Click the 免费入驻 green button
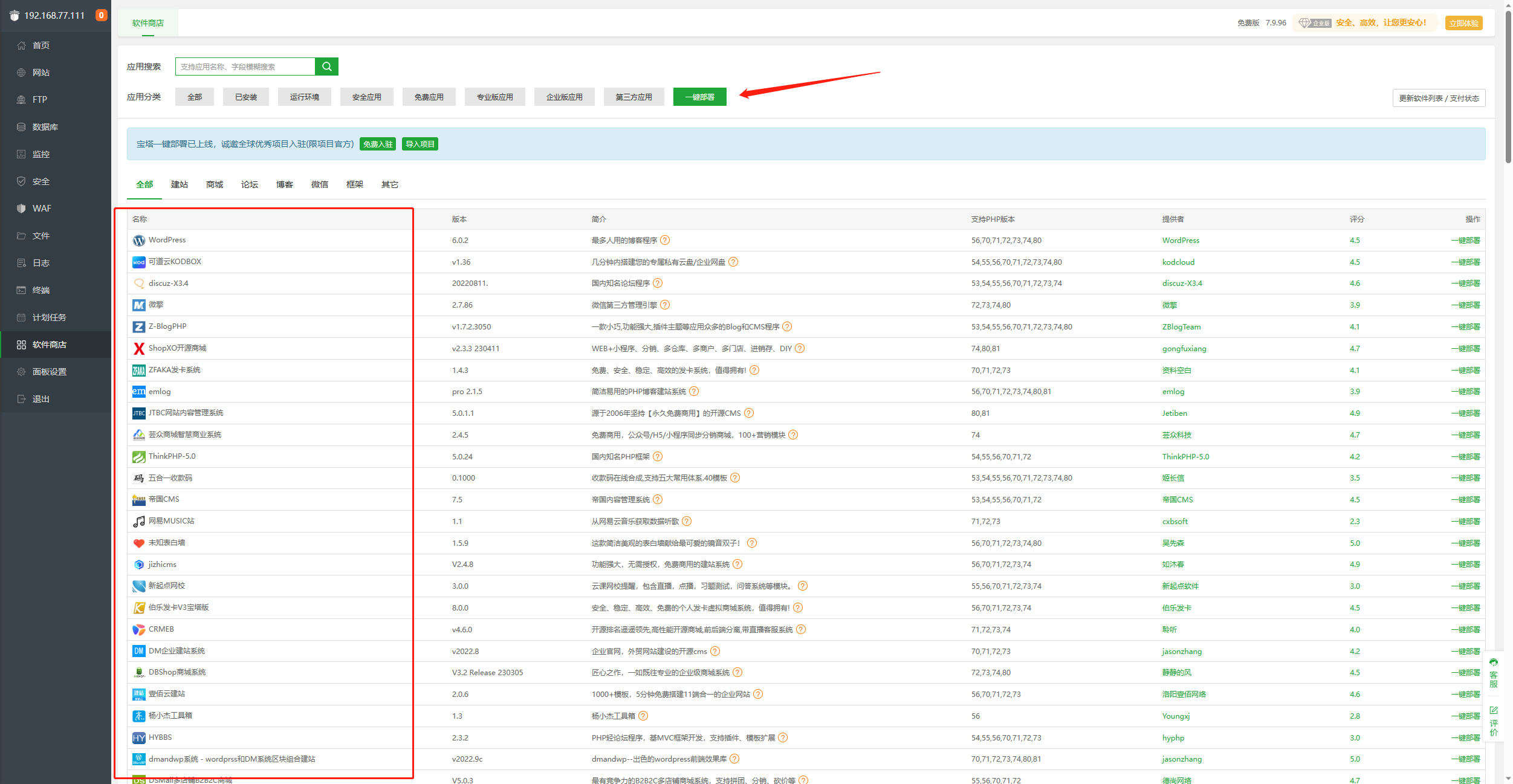 (x=378, y=144)
